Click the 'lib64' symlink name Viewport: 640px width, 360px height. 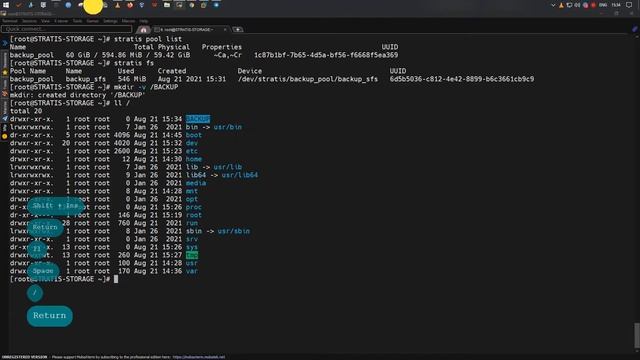pyautogui.click(x=196, y=175)
